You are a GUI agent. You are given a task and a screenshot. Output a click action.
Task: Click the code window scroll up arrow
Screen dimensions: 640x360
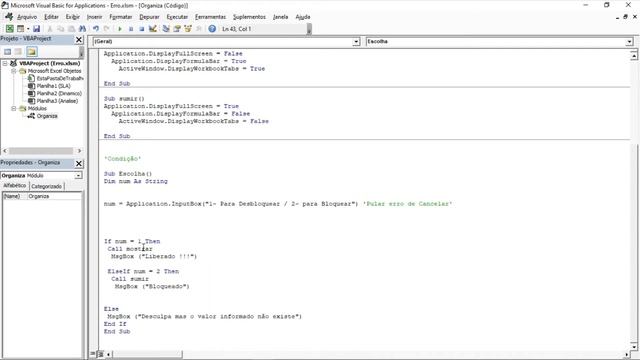[633, 55]
